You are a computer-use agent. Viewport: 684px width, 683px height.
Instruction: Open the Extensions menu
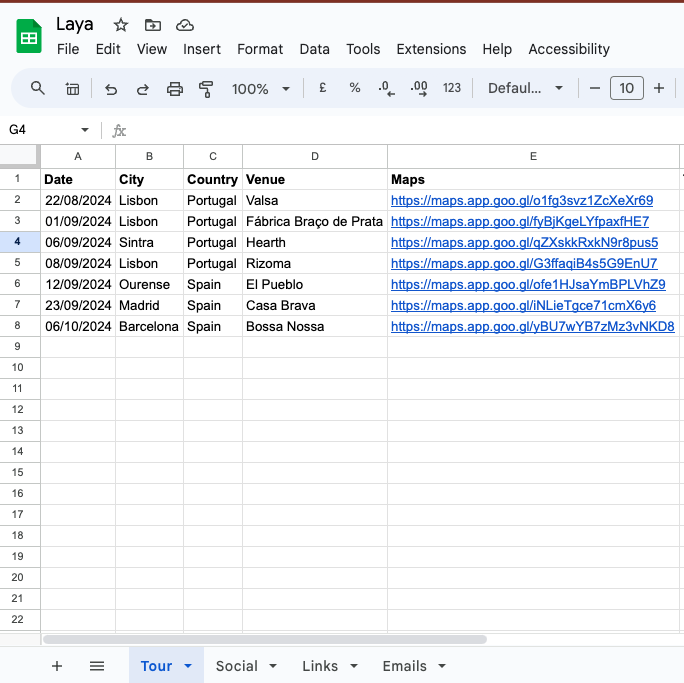pos(431,49)
